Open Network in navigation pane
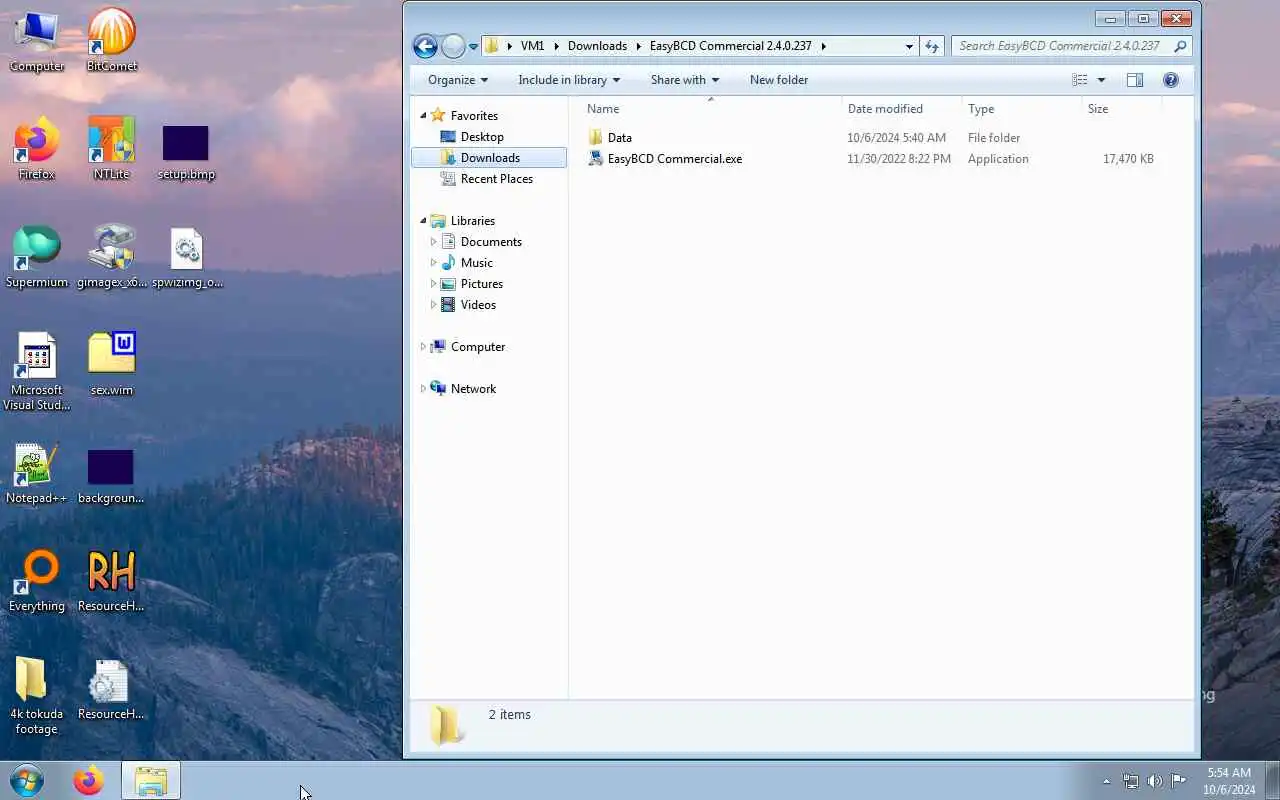 (x=473, y=389)
